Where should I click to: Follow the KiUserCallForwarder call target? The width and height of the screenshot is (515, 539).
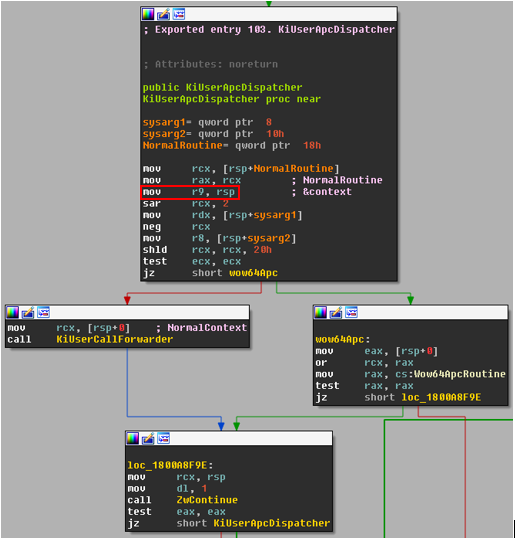(x=114, y=339)
